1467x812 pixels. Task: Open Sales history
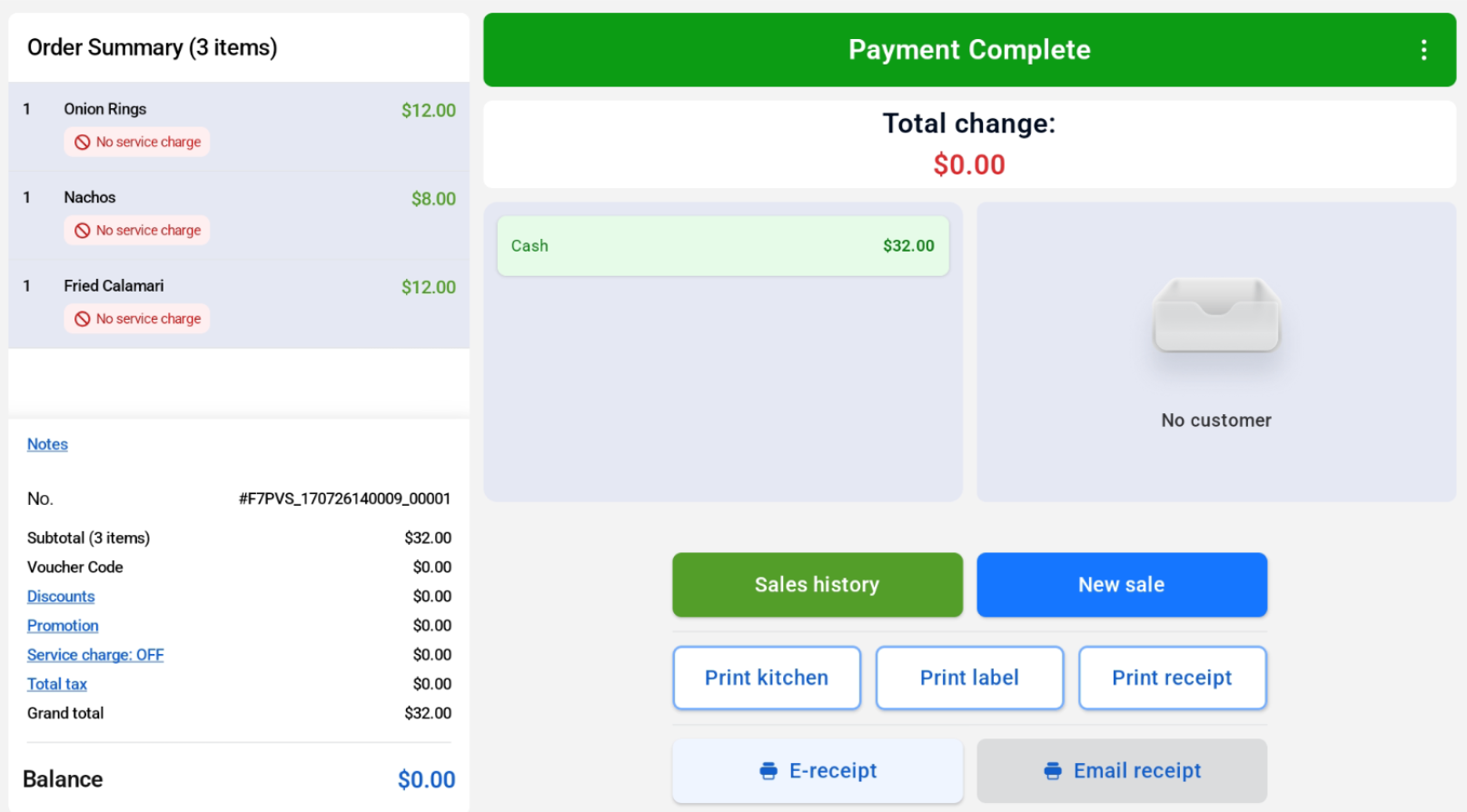point(818,585)
